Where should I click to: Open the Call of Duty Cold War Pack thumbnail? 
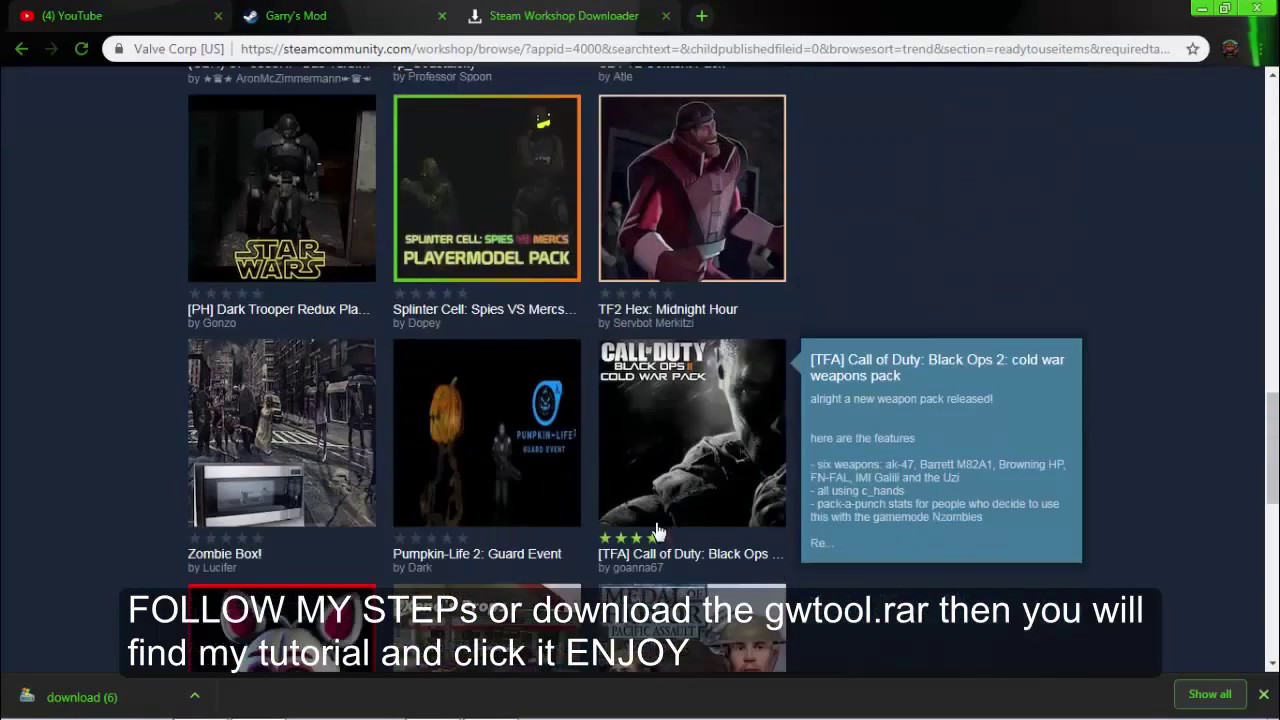pyautogui.click(x=692, y=433)
